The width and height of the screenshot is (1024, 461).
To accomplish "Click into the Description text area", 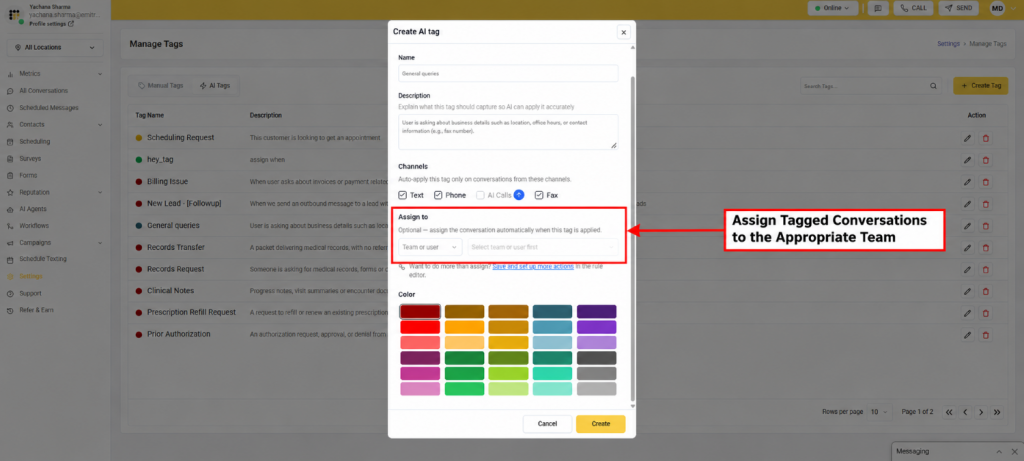I will pos(508,132).
